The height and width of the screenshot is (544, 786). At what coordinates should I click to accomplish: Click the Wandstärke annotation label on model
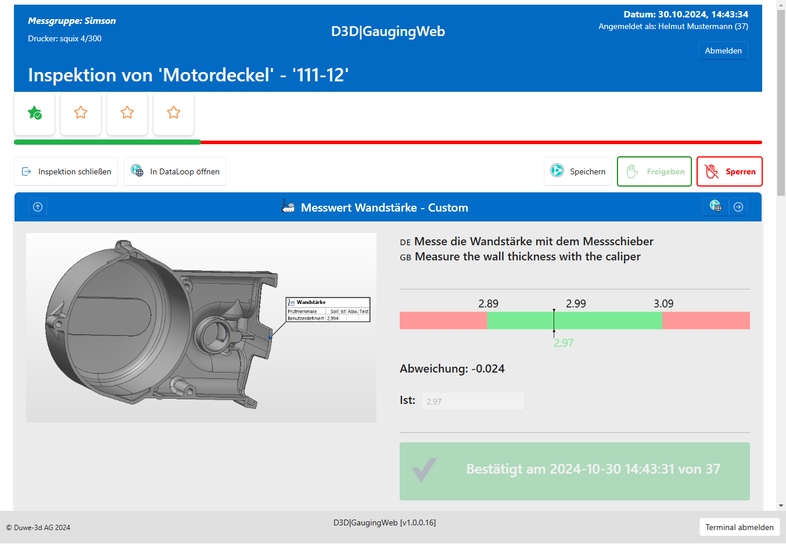(328, 309)
